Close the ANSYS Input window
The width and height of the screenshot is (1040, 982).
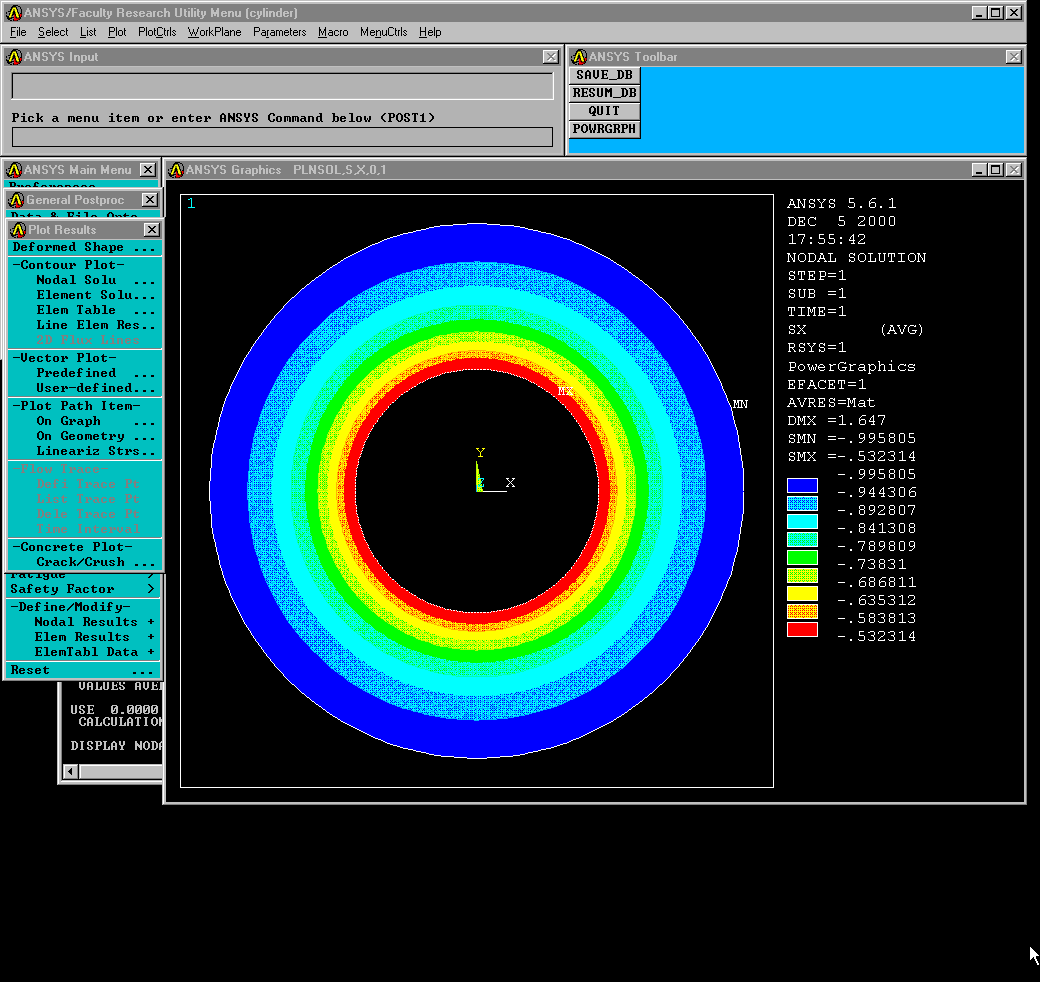[x=551, y=57]
